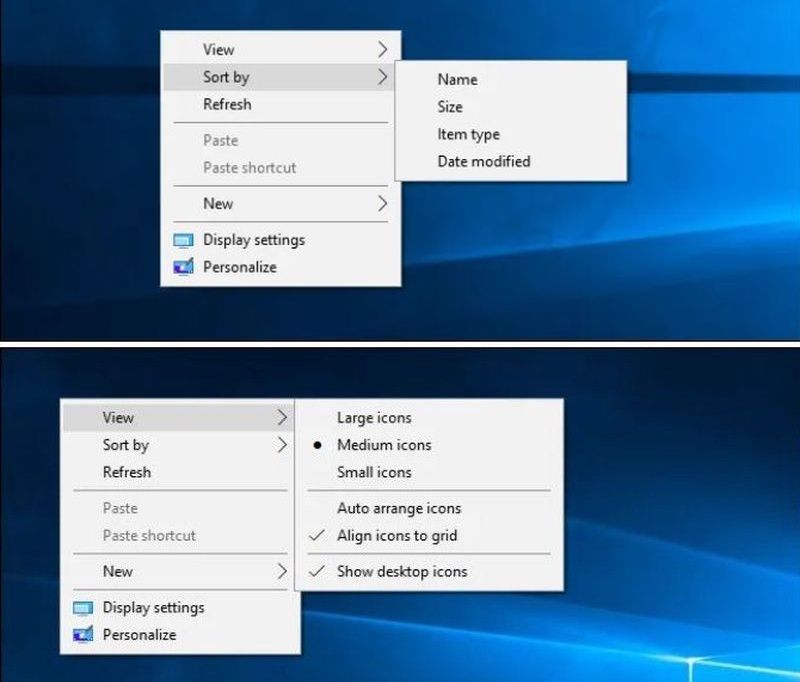Click the View chevron arrow in bottom menu
Image resolution: width=800 pixels, height=682 pixels.
(x=282, y=418)
